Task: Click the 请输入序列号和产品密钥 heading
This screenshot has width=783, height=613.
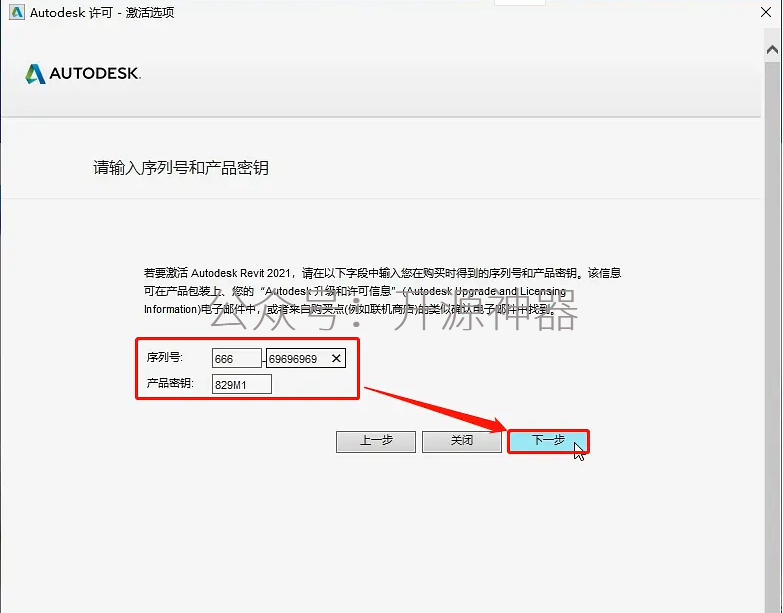Action: (x=181, y=168)
